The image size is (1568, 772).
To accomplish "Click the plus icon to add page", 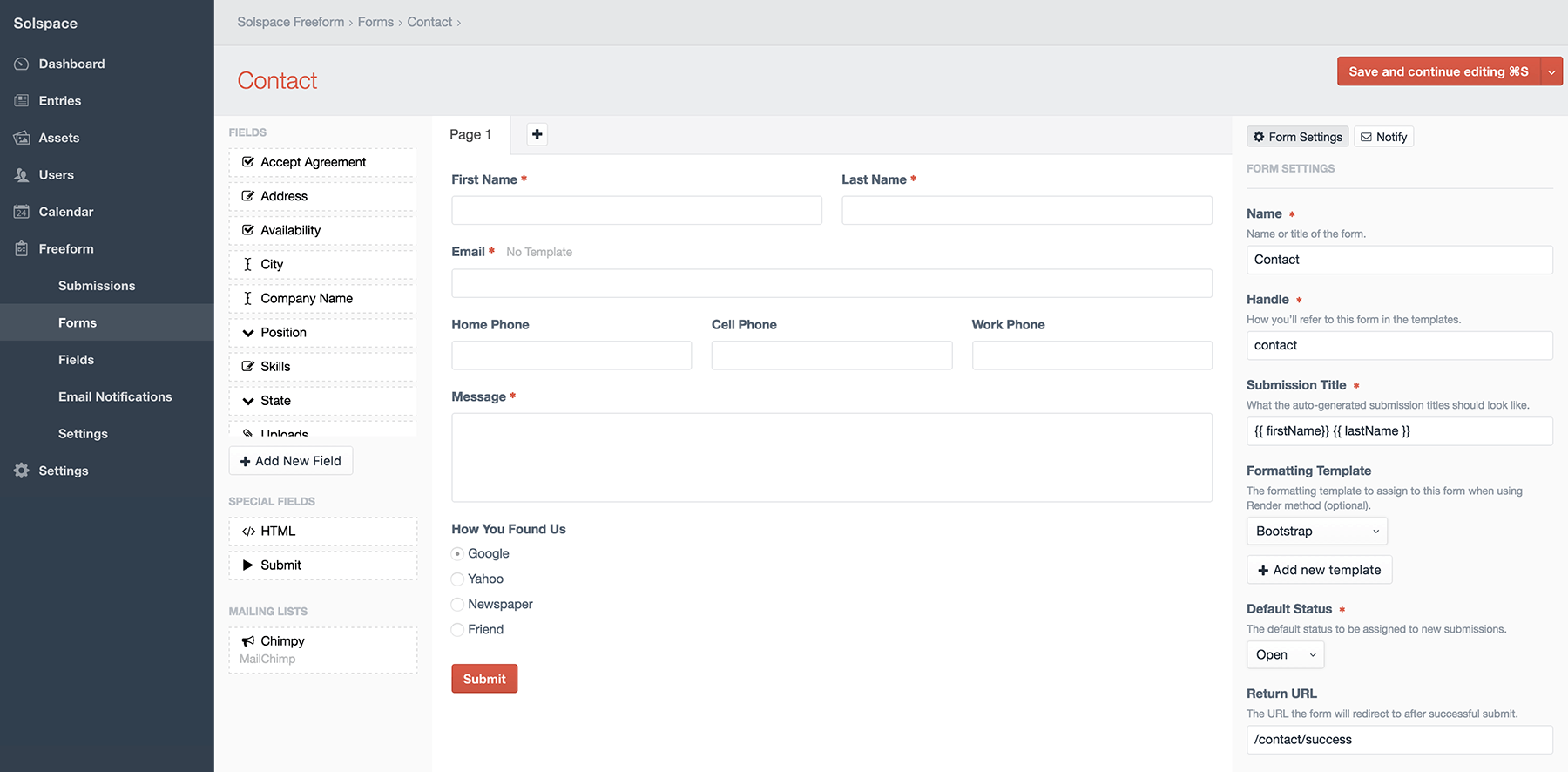I will (537, 134).
